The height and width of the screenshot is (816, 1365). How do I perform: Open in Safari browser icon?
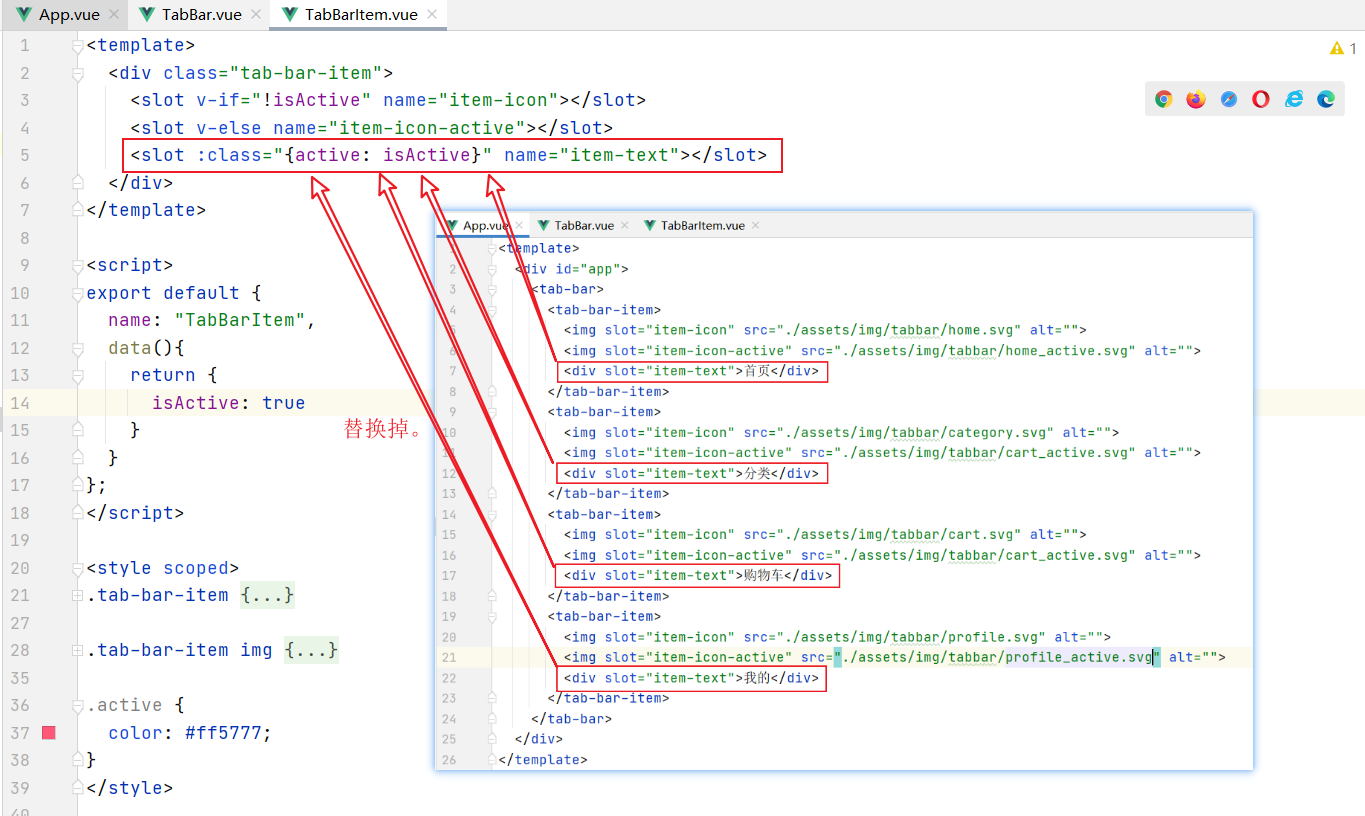tap(1229, 99)
